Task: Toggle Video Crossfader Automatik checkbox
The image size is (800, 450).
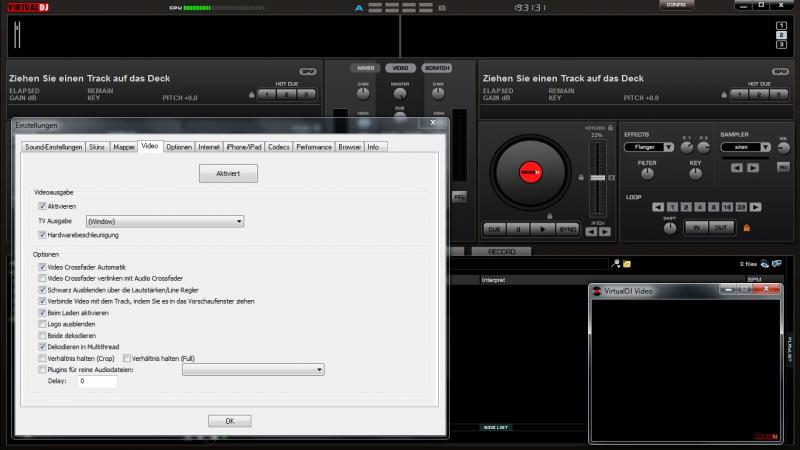Action: click(x=42, y=267)
